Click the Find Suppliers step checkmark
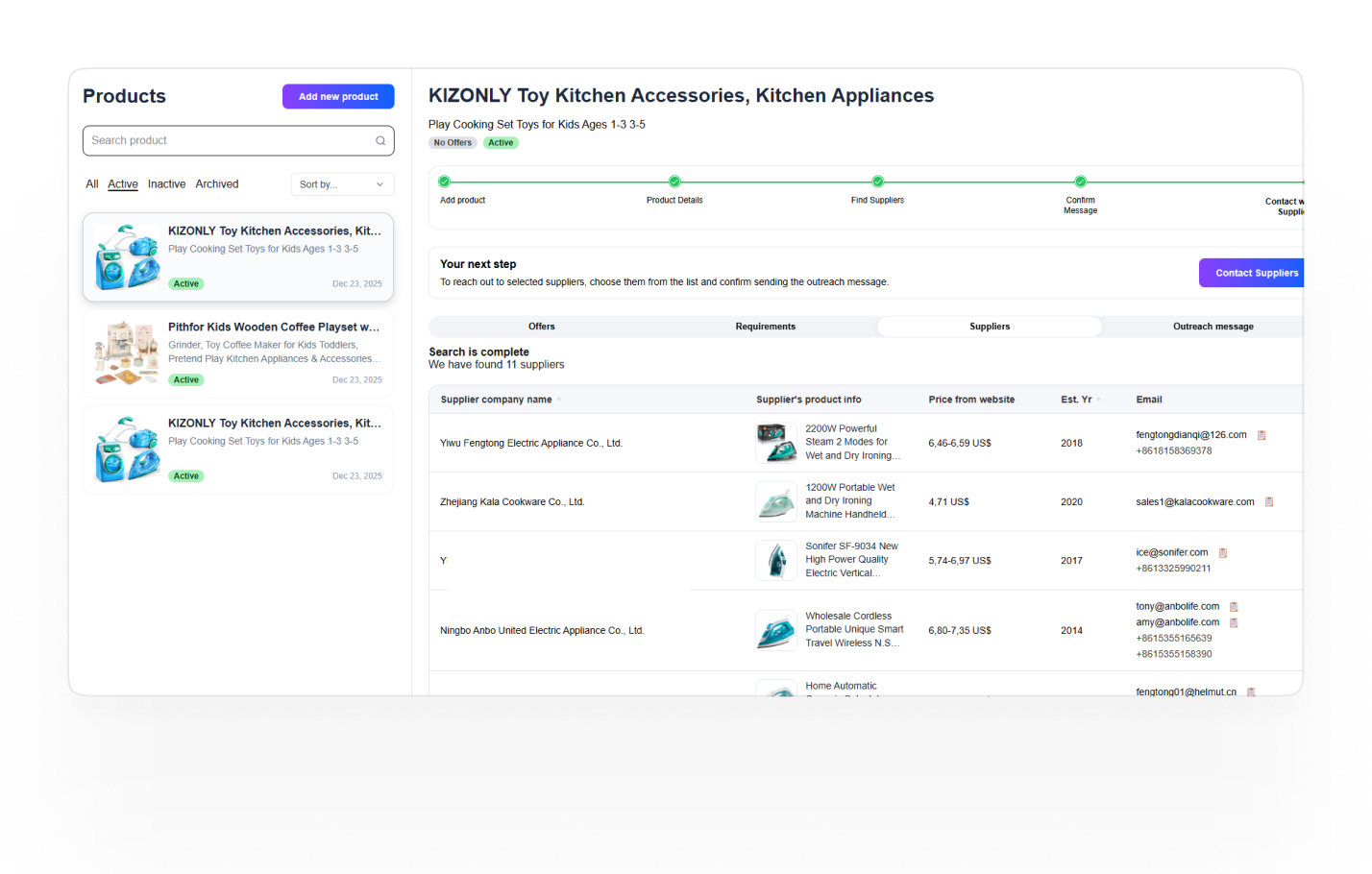 (x=877, y=182)
